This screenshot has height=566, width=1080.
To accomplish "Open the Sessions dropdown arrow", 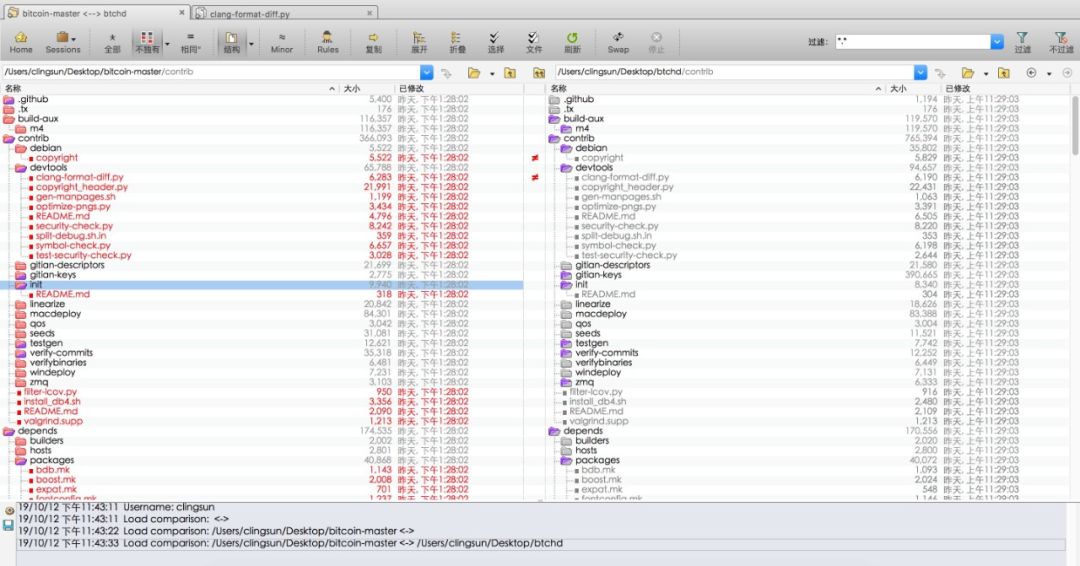I will click(x=74, y=39).
